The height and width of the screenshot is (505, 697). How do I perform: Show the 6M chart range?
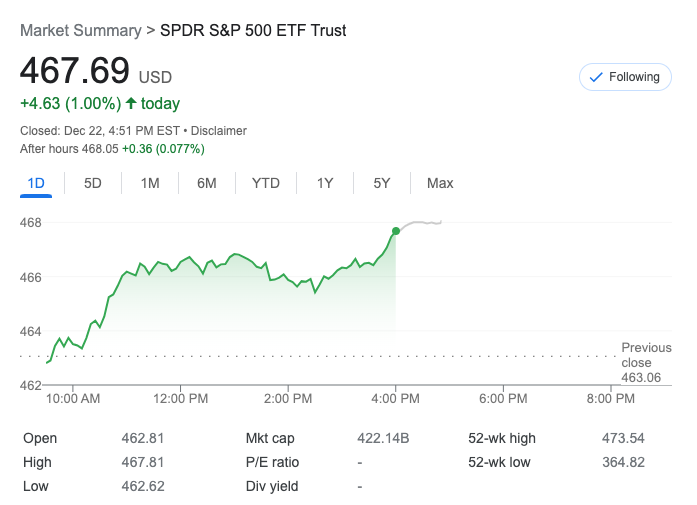click(x=207, y=183)
